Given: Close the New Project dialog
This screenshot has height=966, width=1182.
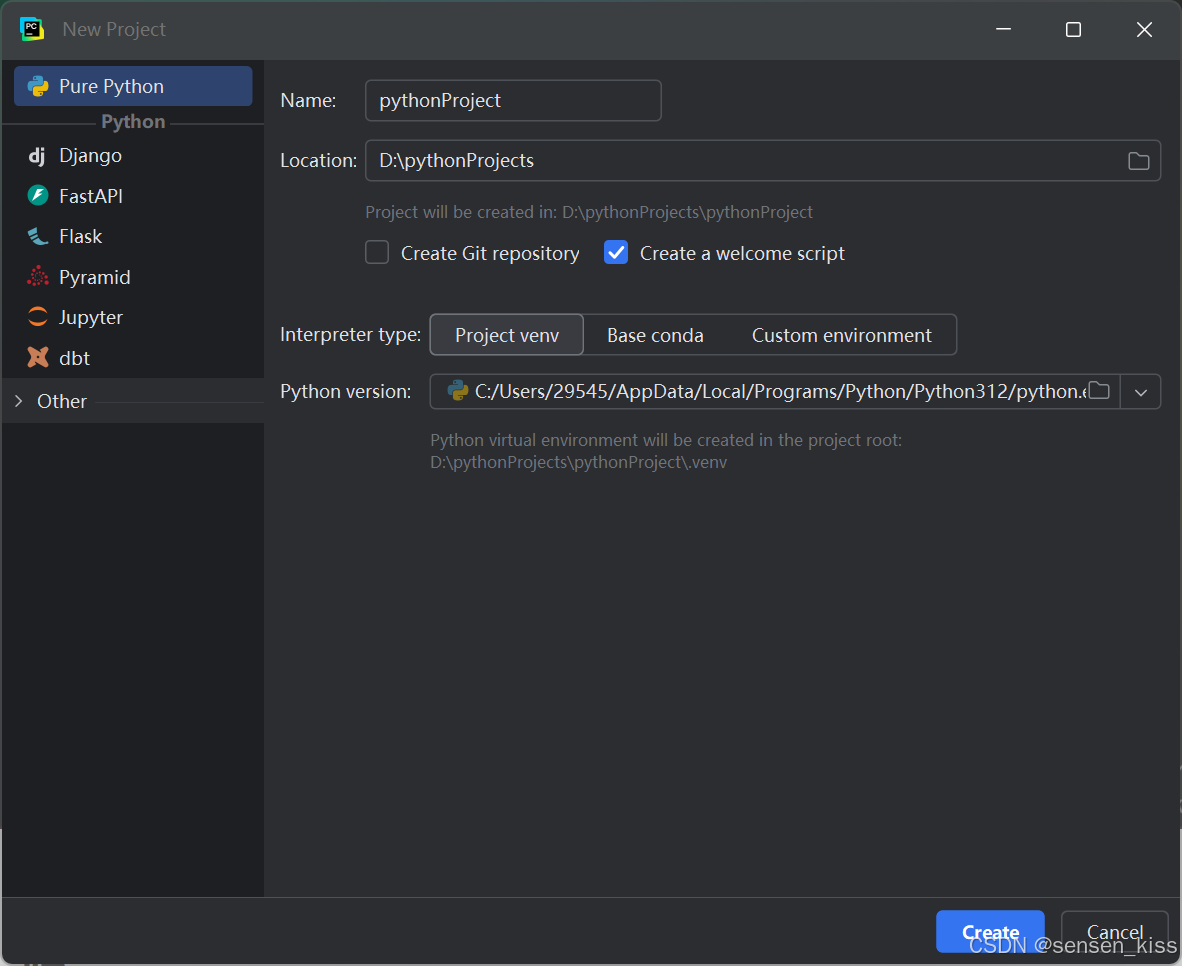Looking at the screenshot, I should point(1144,29).
